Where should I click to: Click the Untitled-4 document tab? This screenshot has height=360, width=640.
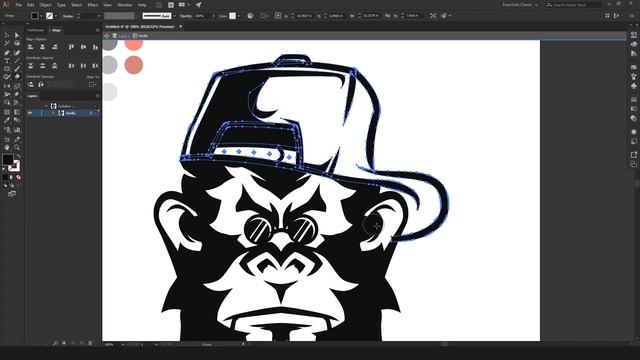140,27
